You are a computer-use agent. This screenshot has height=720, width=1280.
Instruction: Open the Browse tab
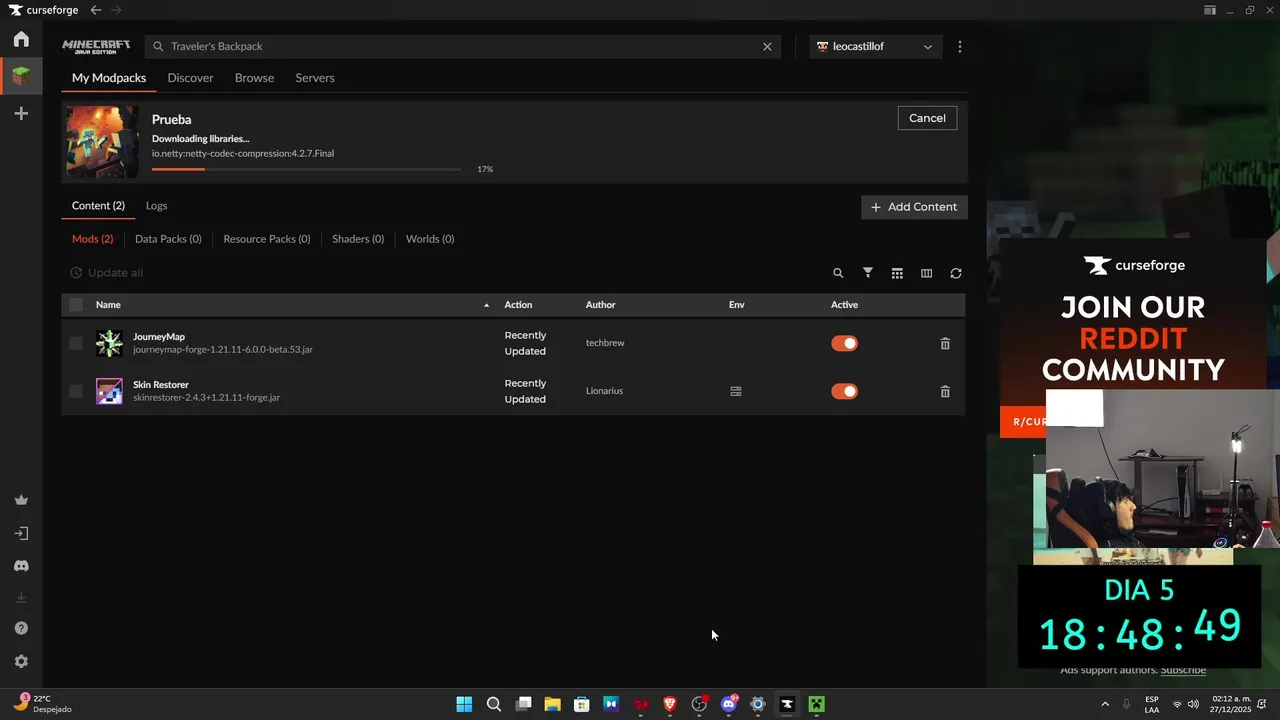tap(254, 78)
